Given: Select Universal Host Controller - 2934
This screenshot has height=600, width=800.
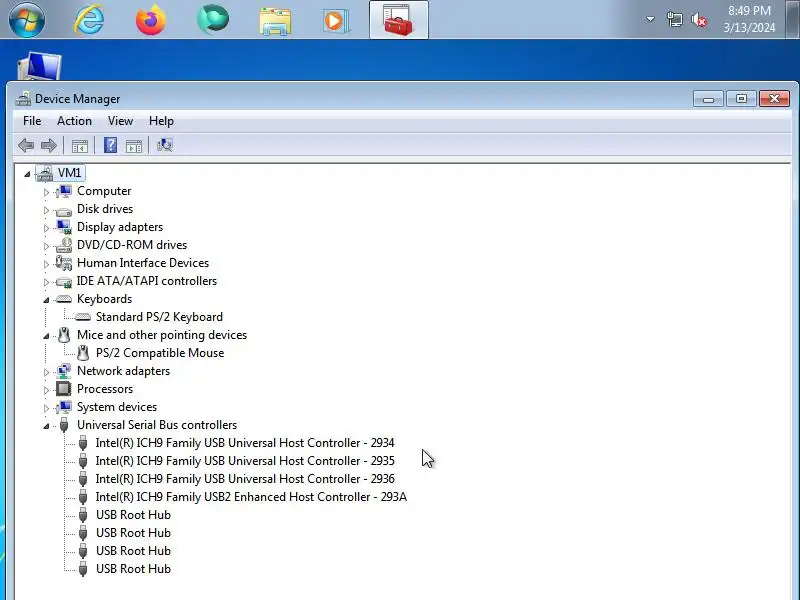Looking at the screenshot, I should pyautogui.click(x=245, y=443).
